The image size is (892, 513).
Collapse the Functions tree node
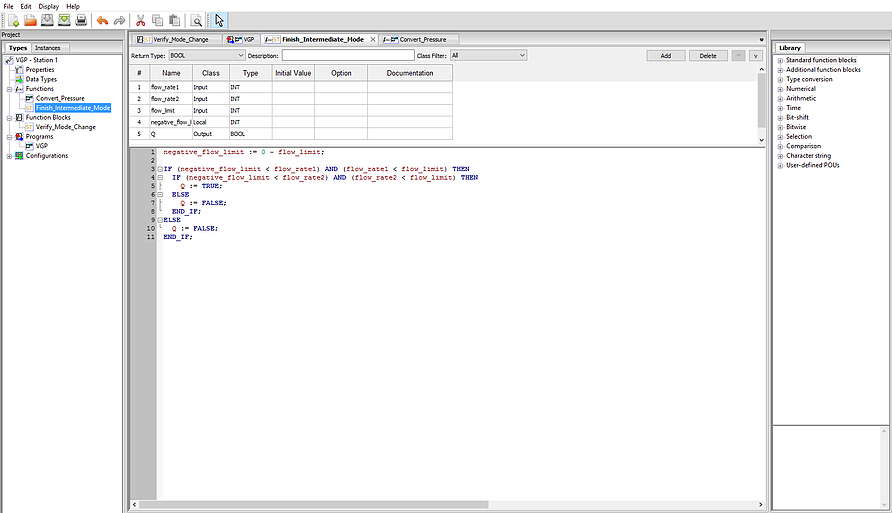[9, 89]
